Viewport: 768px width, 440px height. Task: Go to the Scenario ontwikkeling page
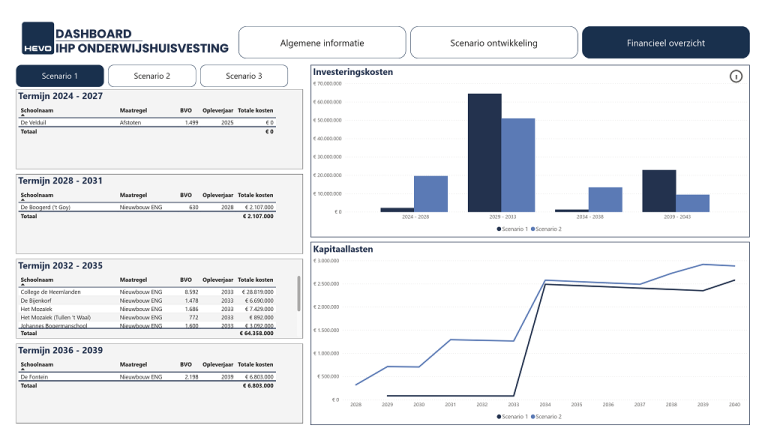494,43
